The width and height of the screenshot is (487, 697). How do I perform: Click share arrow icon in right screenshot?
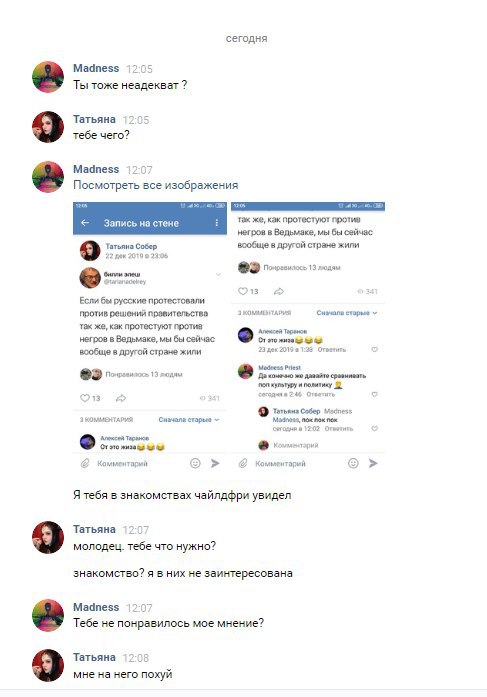pyautogui.click(x=279, y=291)
